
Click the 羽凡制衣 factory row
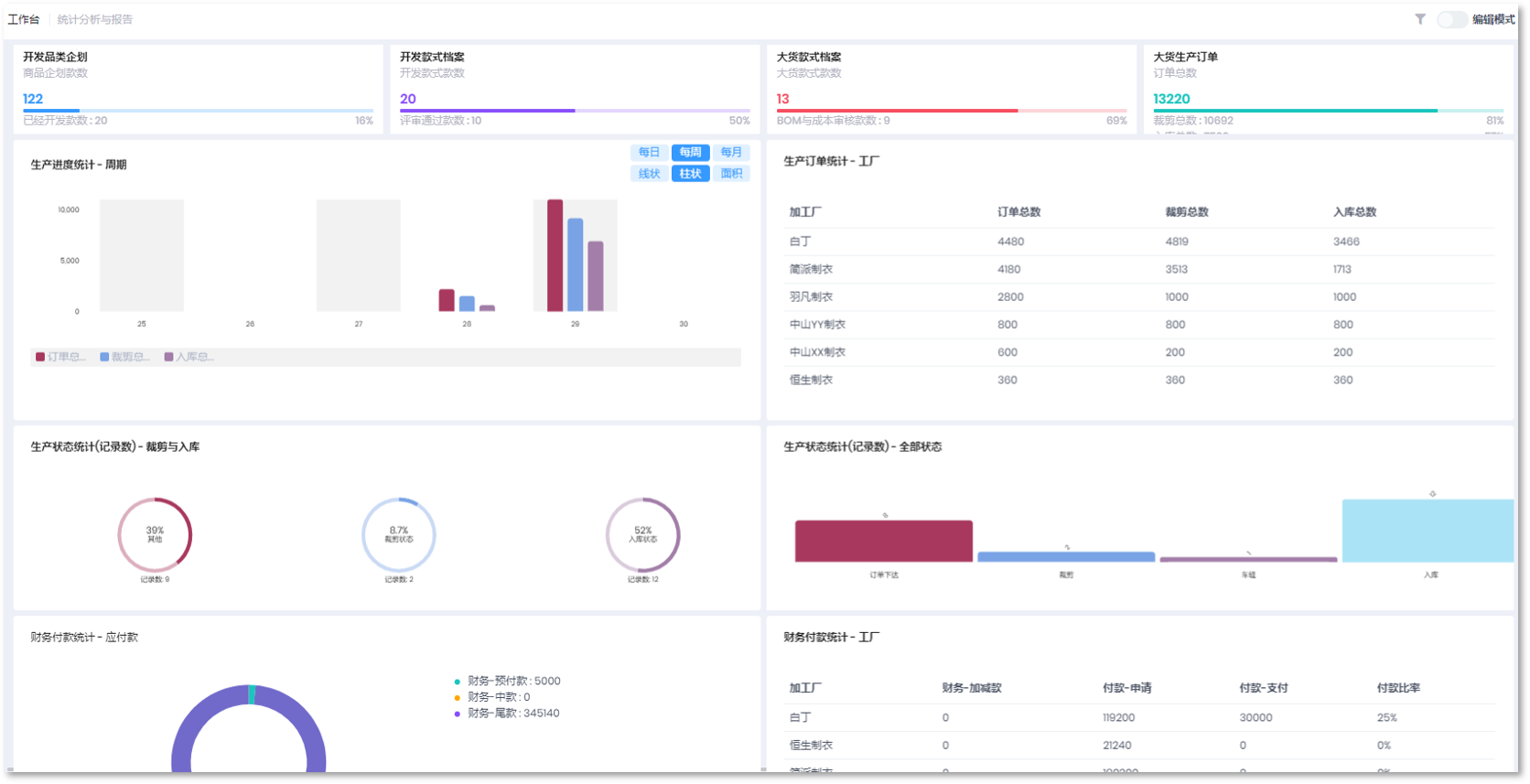[x=1140, y=297]
